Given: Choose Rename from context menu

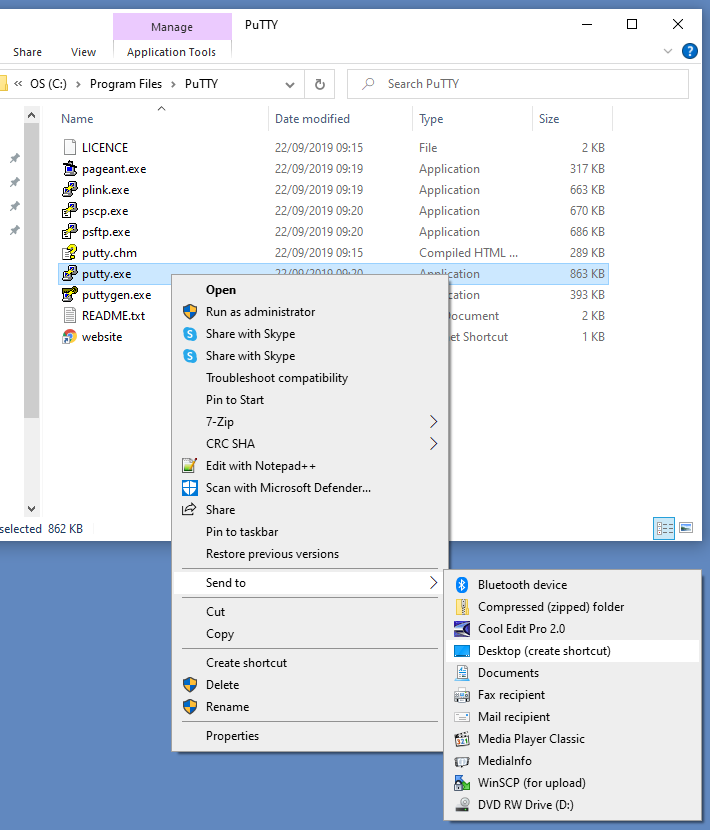Looking at the screenshot, I should coord(311,707).
